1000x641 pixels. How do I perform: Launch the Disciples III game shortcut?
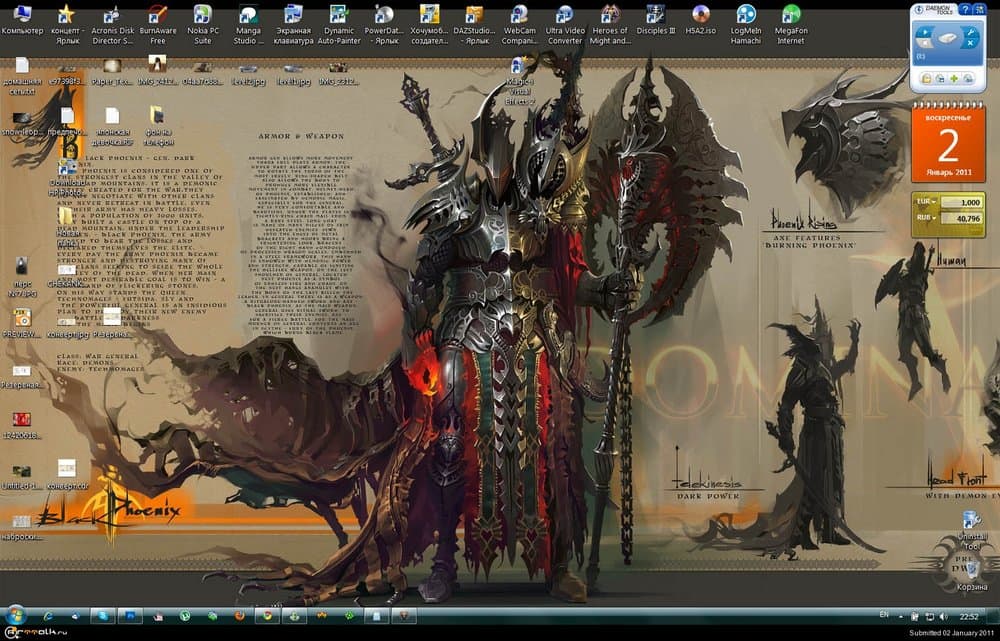[x=656, y=15]
